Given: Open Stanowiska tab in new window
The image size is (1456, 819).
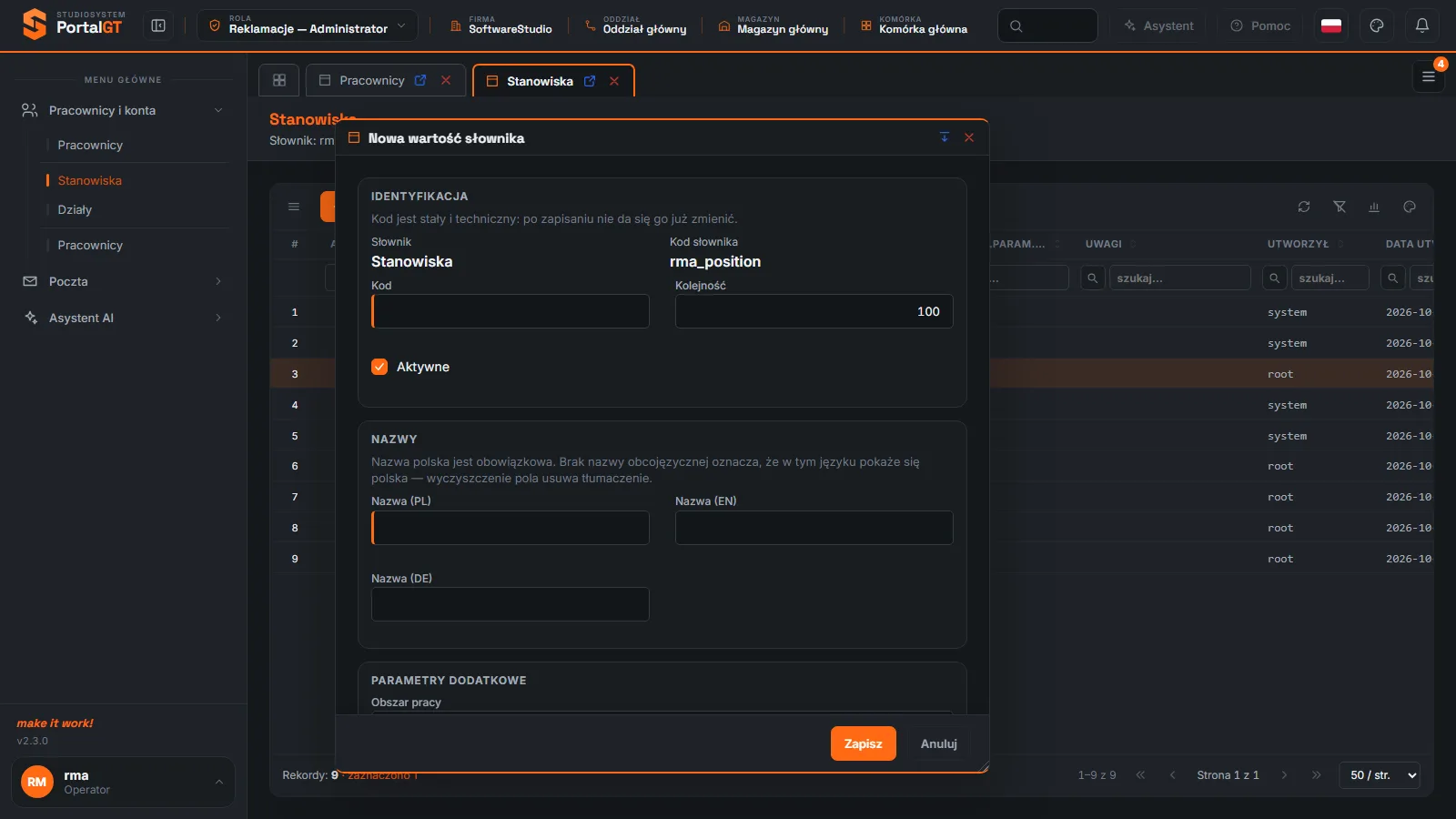Looking at the screenshot, I should (x=590, y=81).
